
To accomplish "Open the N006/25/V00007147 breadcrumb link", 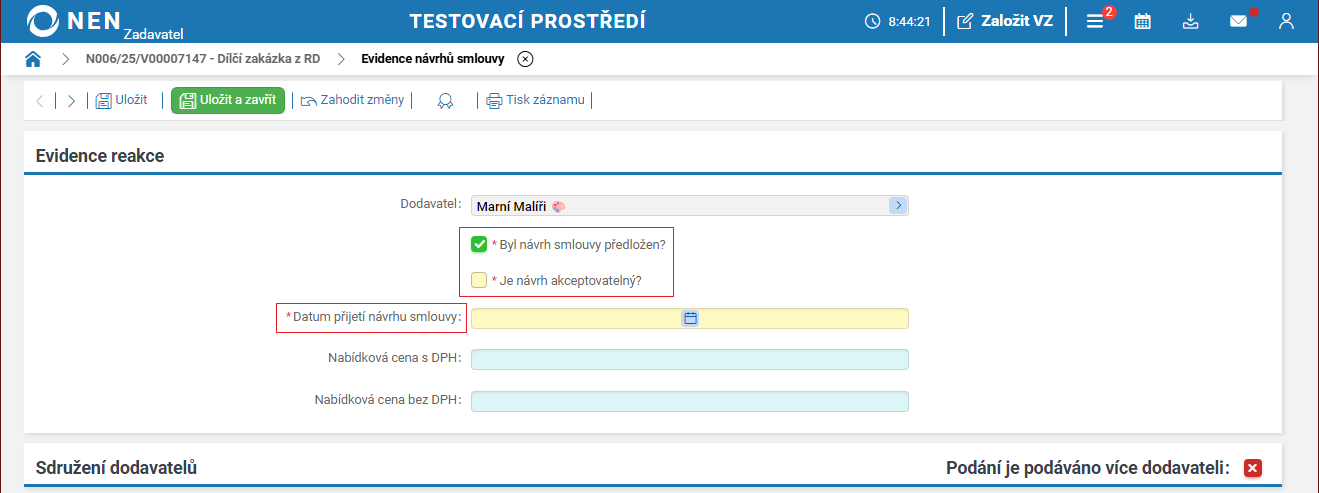I will click(202, 59).
